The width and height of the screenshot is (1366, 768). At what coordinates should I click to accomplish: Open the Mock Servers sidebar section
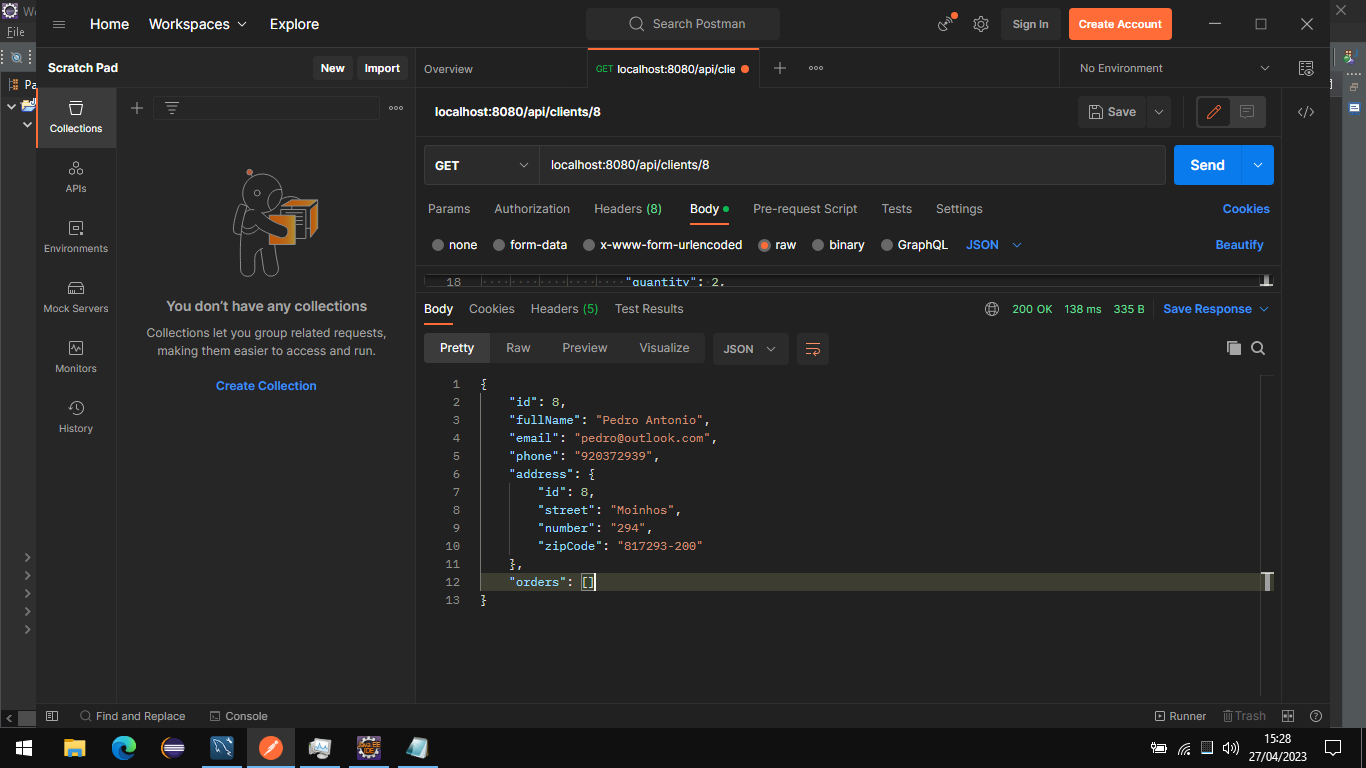(x=76, y=297)
